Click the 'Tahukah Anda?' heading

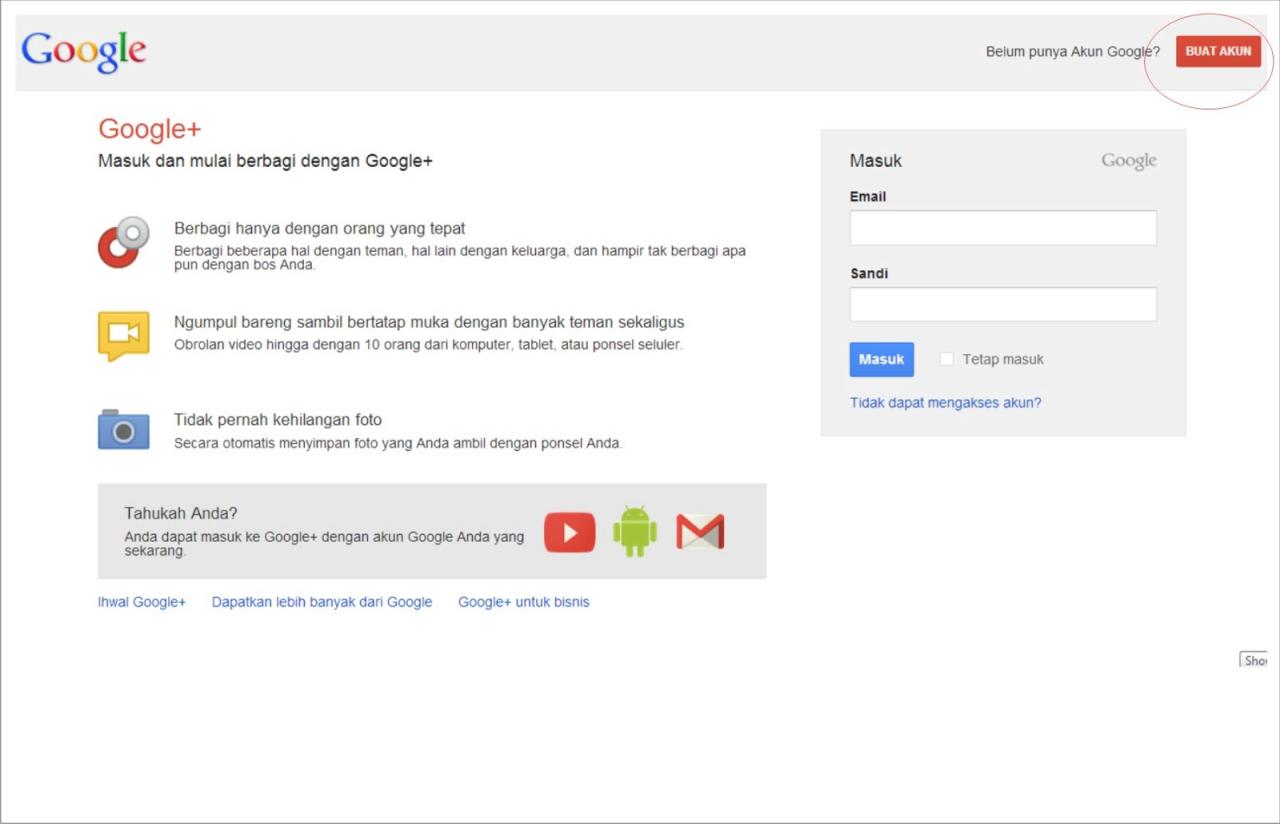(181, 513)
